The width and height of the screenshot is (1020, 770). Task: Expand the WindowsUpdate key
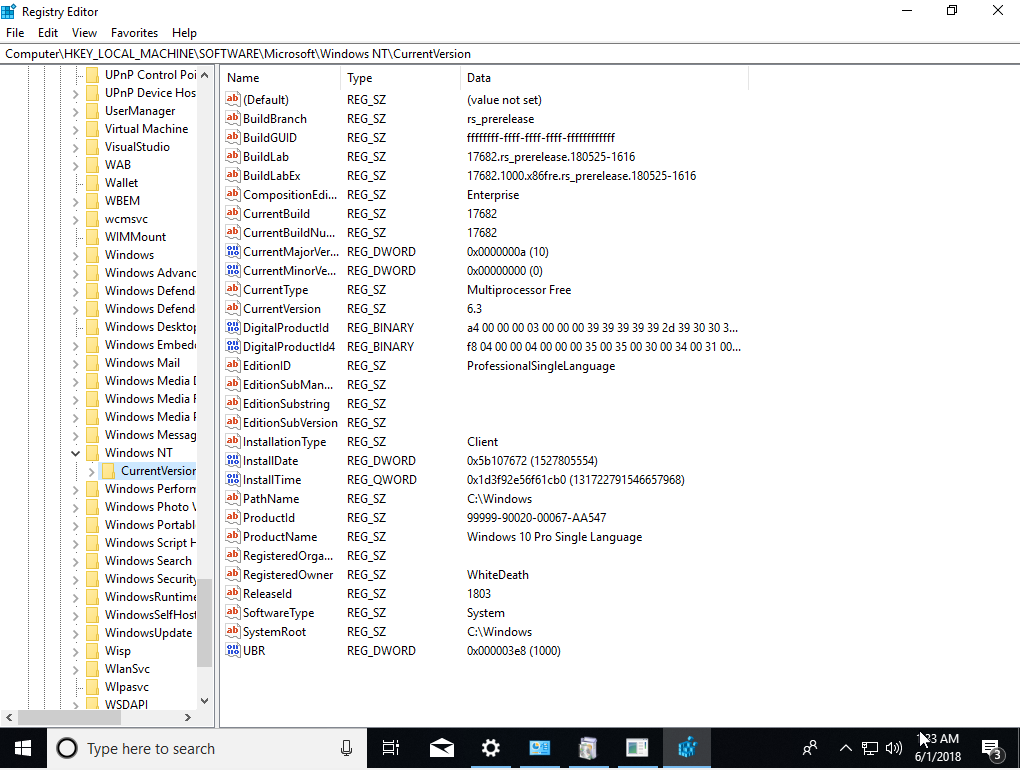pos(75,633)
